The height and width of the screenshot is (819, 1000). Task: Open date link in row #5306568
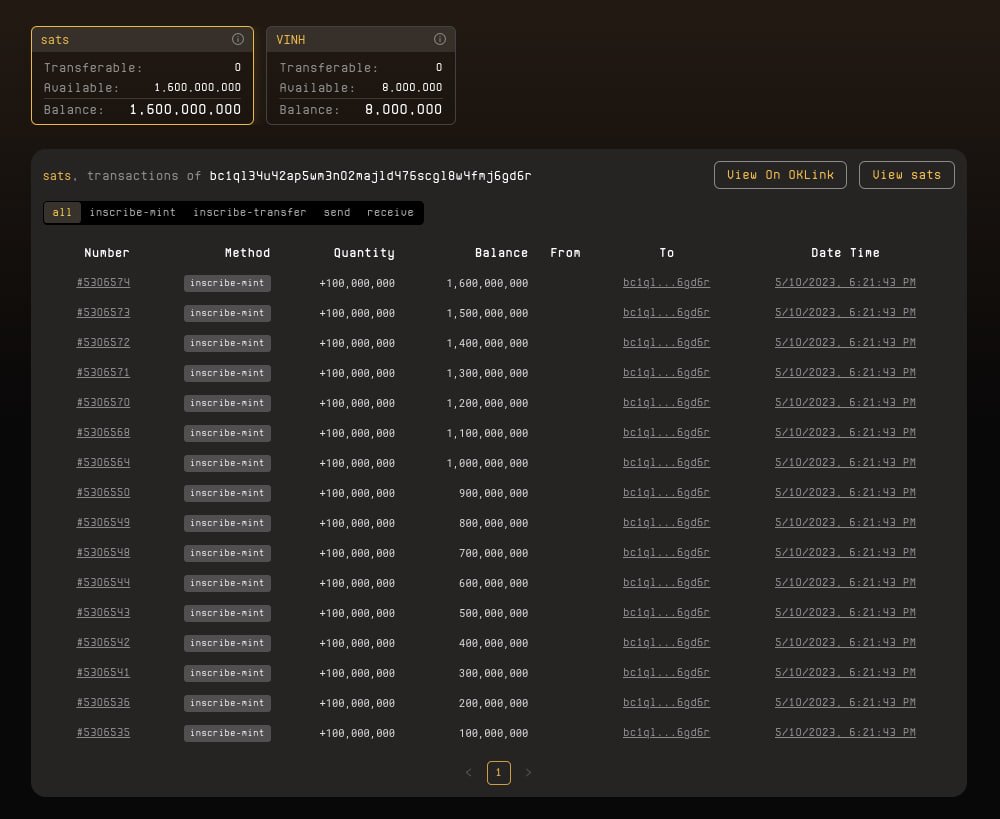tap(845, 432)
